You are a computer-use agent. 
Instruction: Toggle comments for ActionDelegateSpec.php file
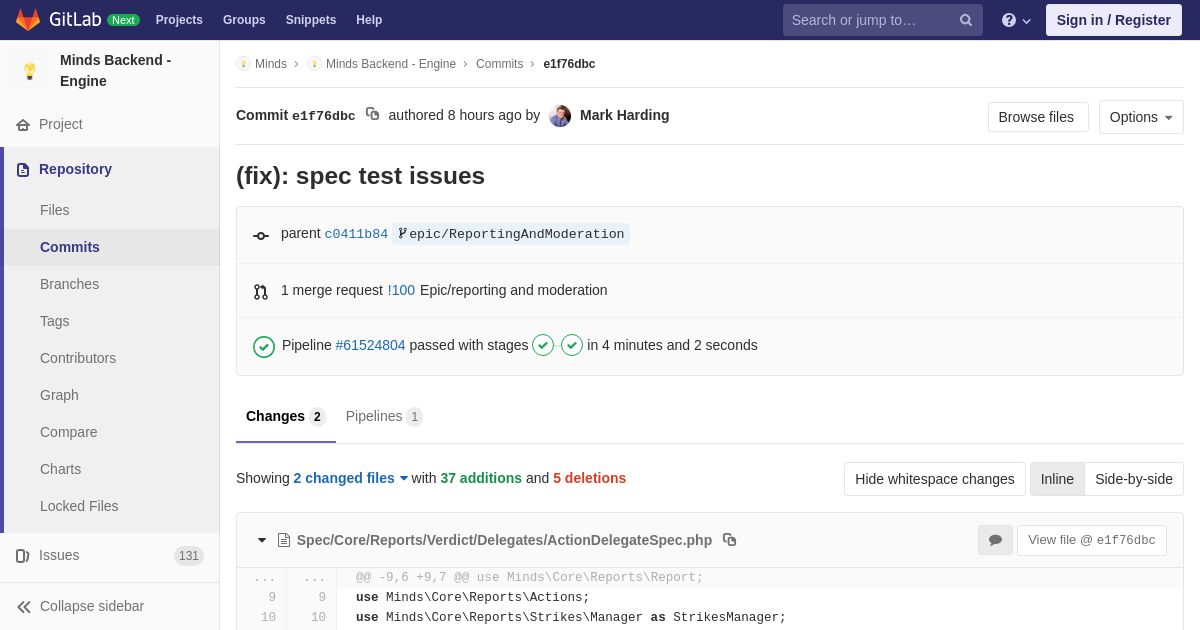[995, 540]
